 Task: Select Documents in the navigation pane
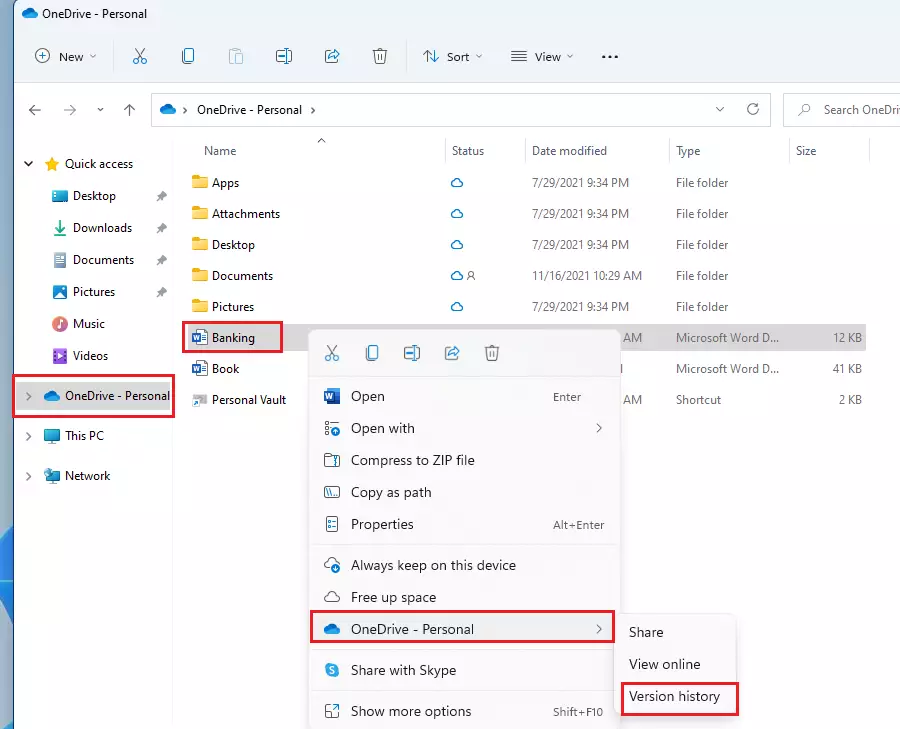[x=103, y=260]
